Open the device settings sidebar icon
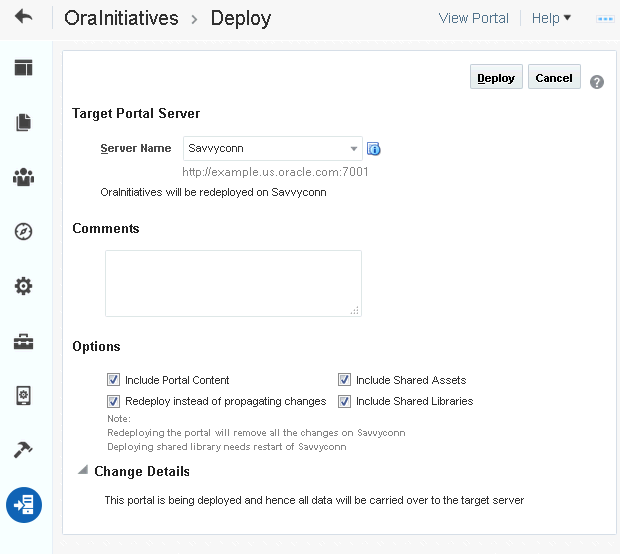620x554 pixels. [x=24, y=396]
